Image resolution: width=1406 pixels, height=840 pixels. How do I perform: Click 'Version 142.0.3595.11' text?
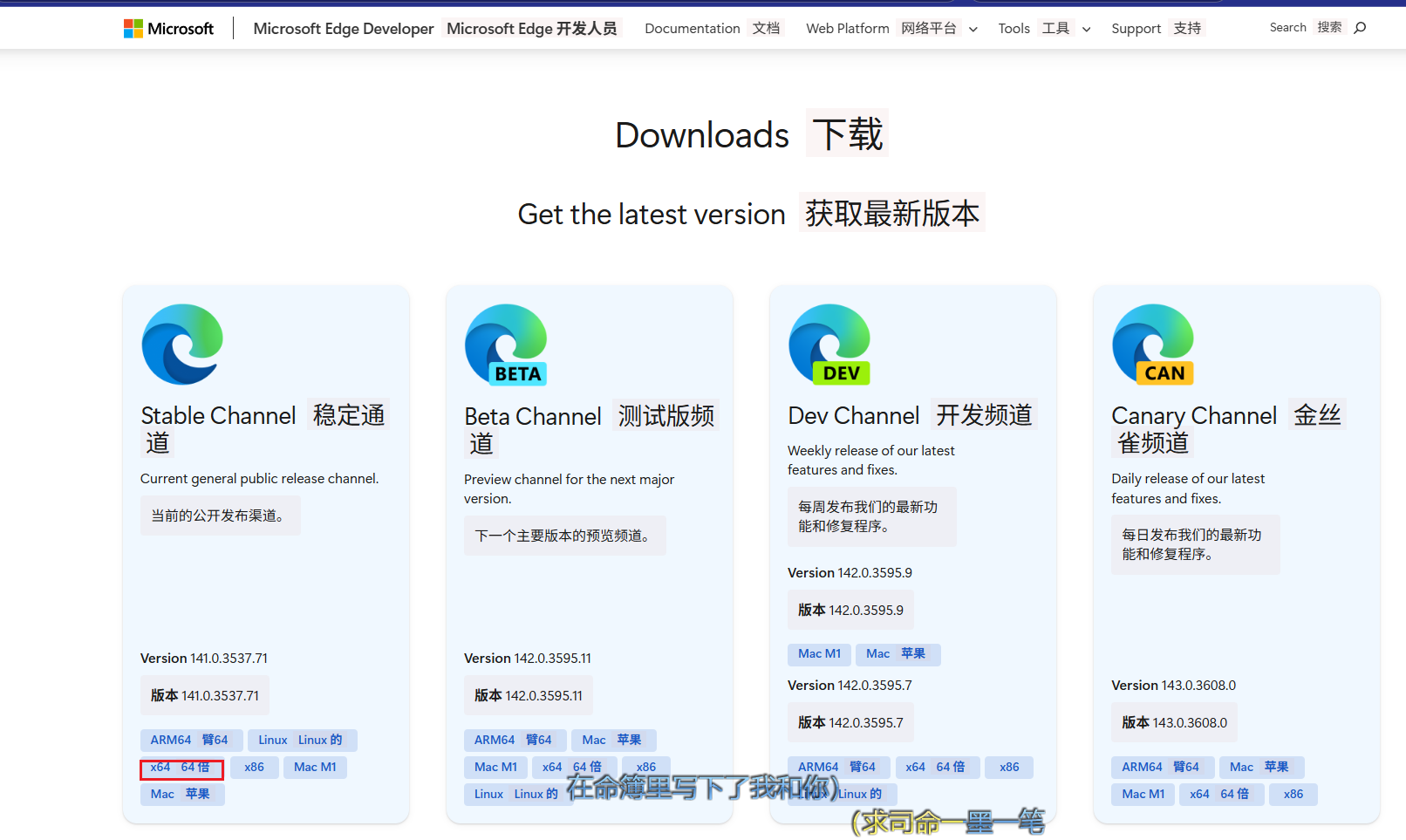click(528, 659)
